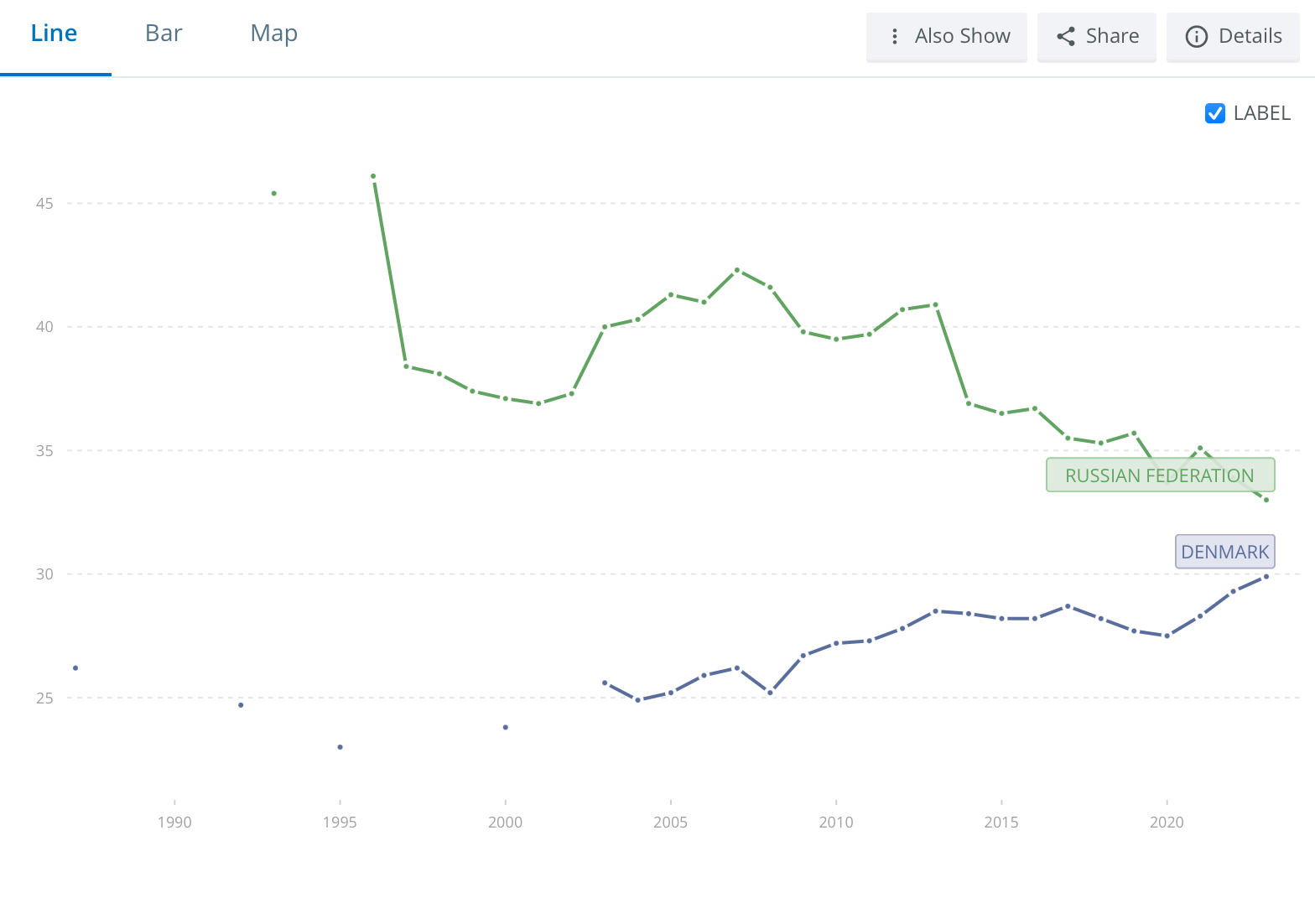Click Denmark's isolated 1987 data point
This screenshot has height=924, width=1315.
(75, 668)
